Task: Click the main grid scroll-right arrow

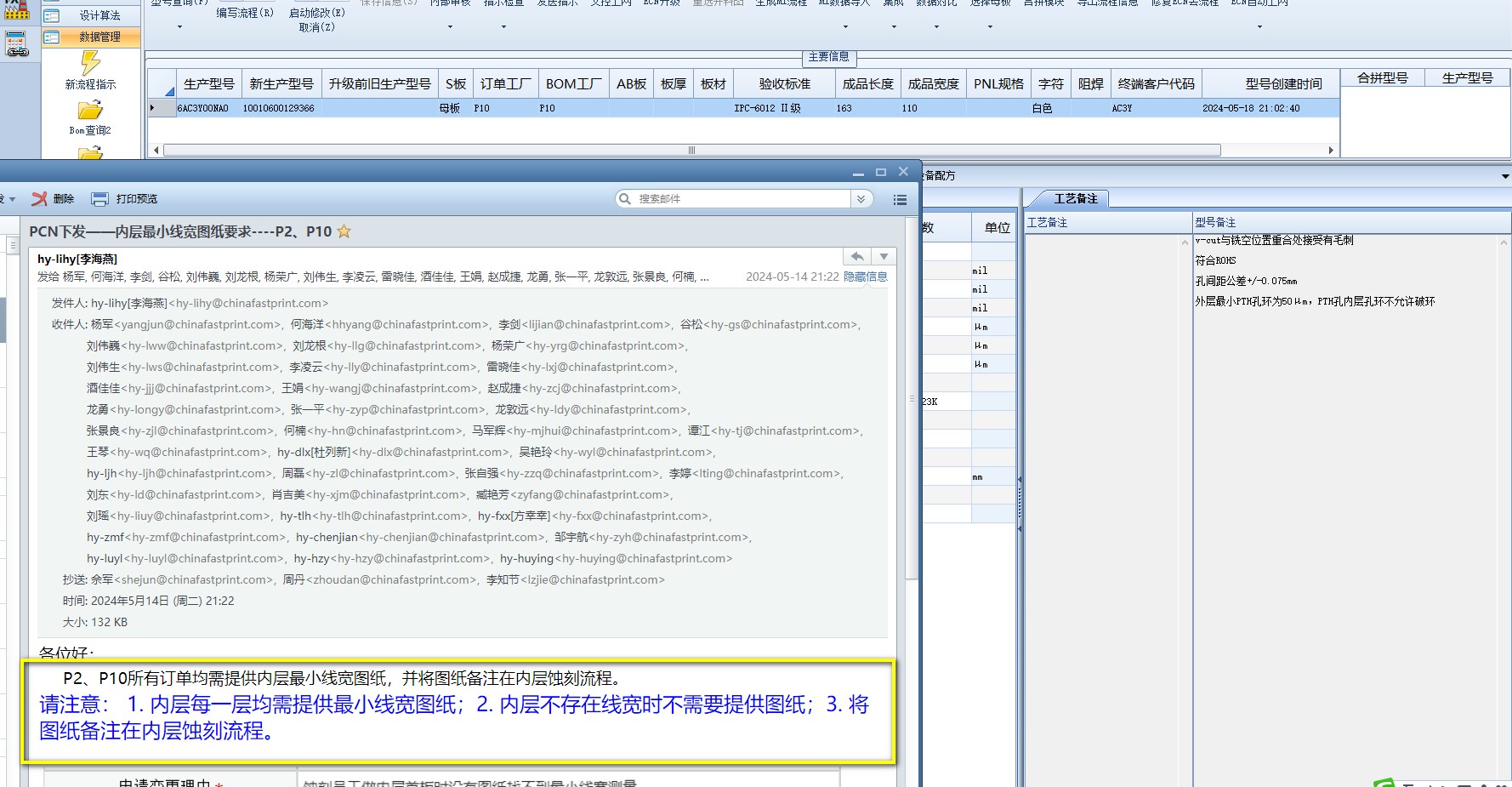Action: tap(1331, 151)
